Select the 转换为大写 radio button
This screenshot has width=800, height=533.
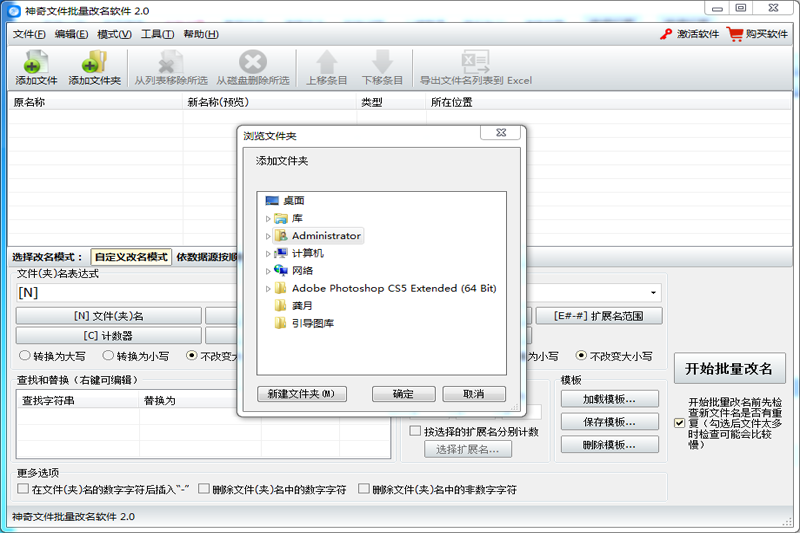(x=26, y=355)
